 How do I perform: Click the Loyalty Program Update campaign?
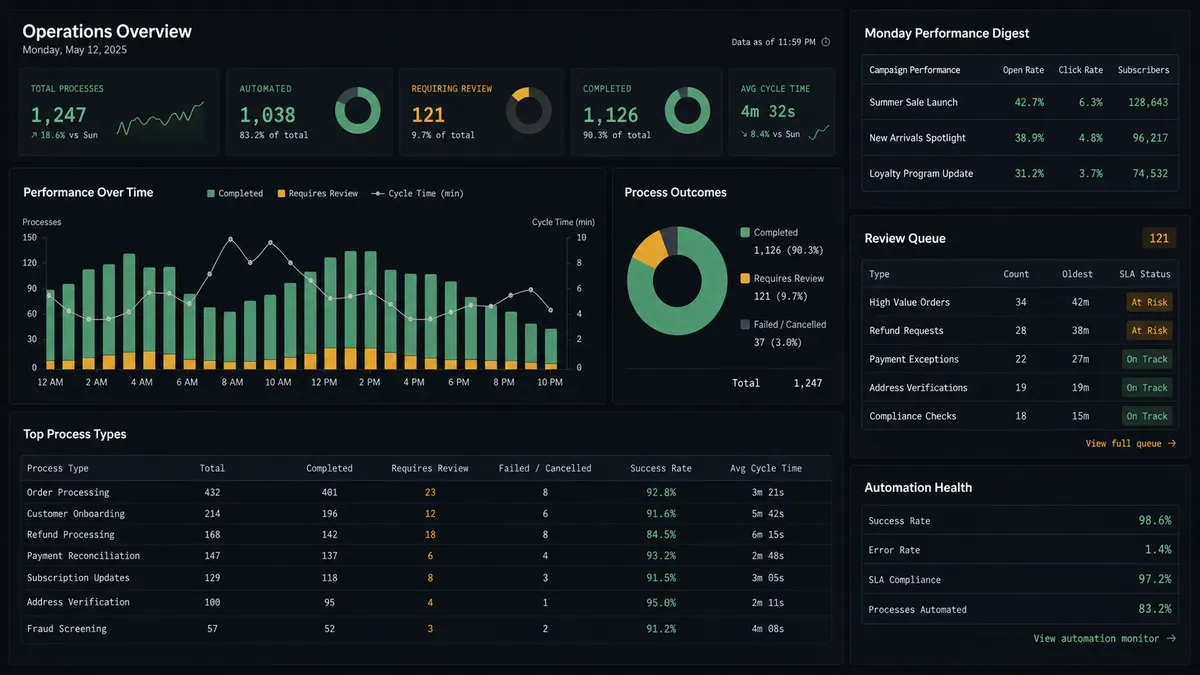[x=921, y=173]
